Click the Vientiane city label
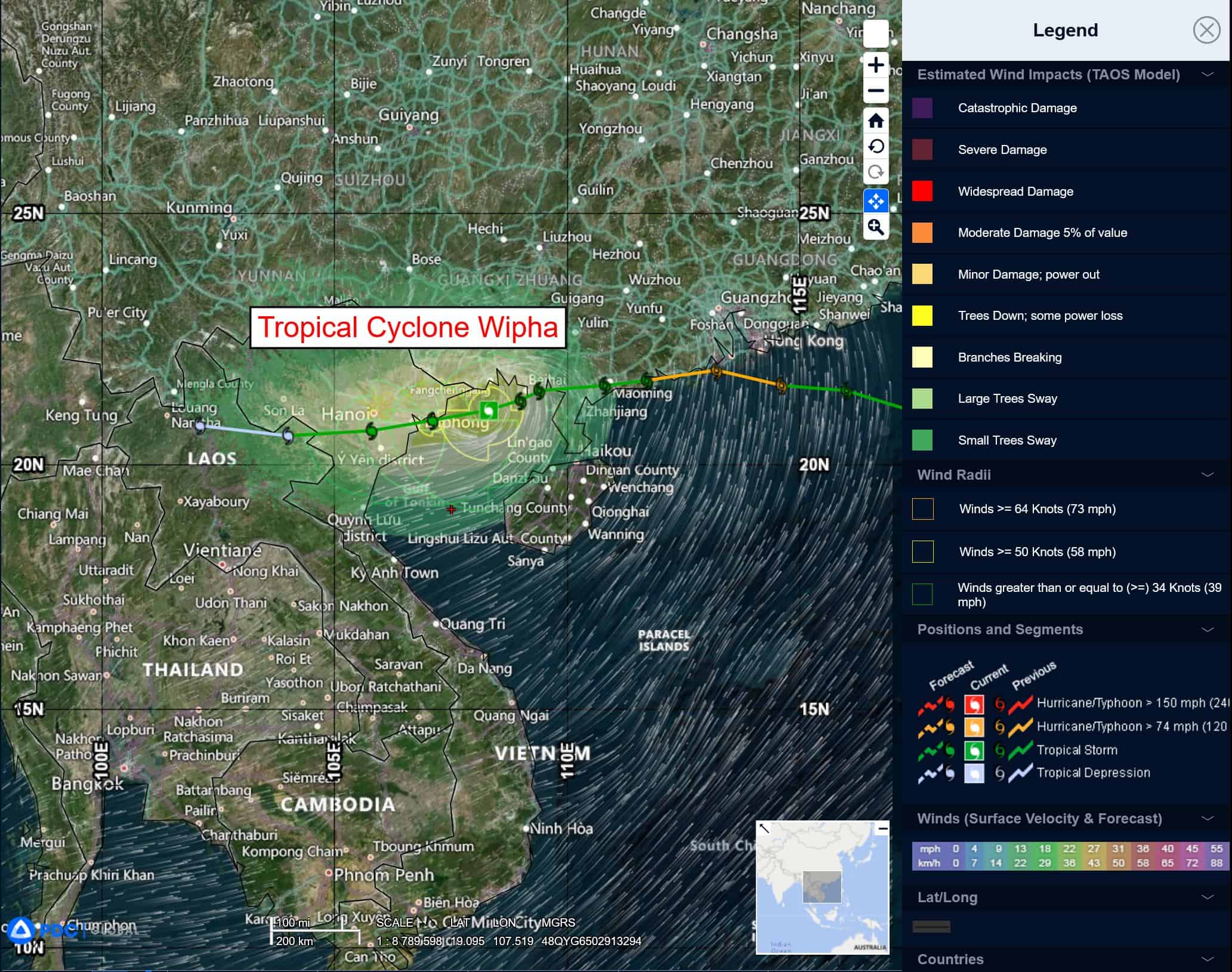1232x972 pixels. [x=222, y=550]
